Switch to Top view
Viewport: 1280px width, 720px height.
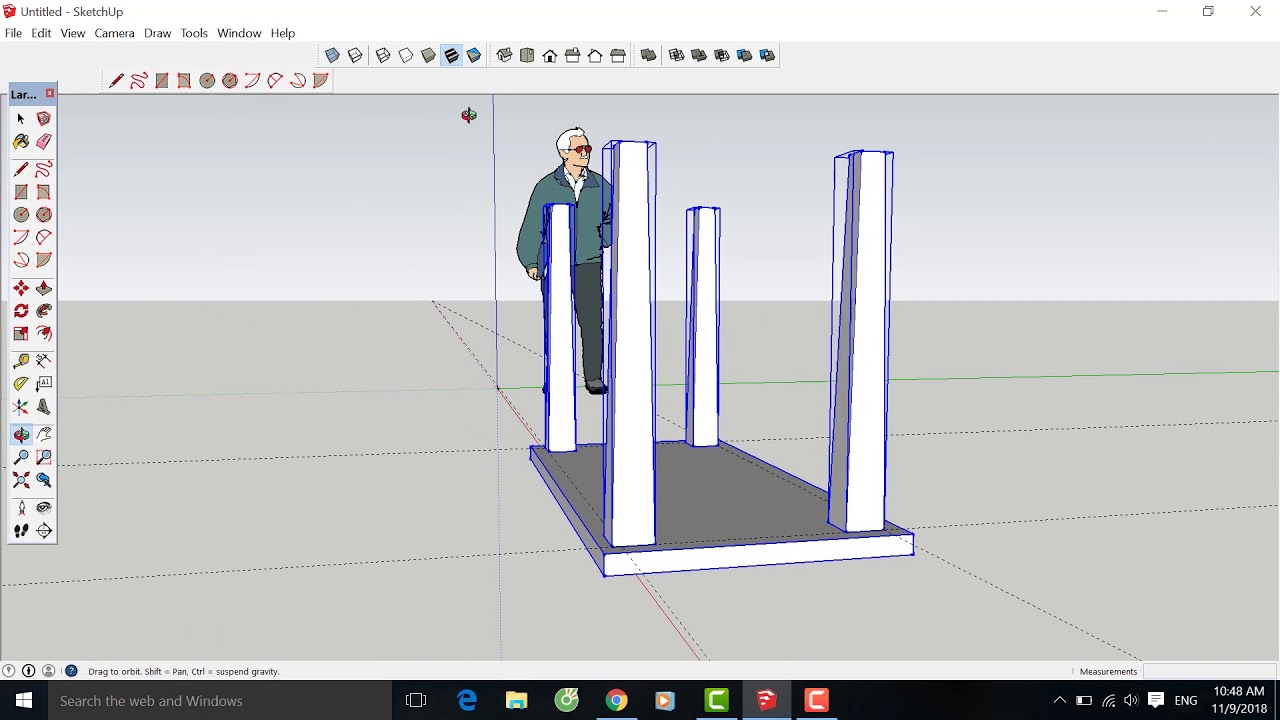click(527, 56)
